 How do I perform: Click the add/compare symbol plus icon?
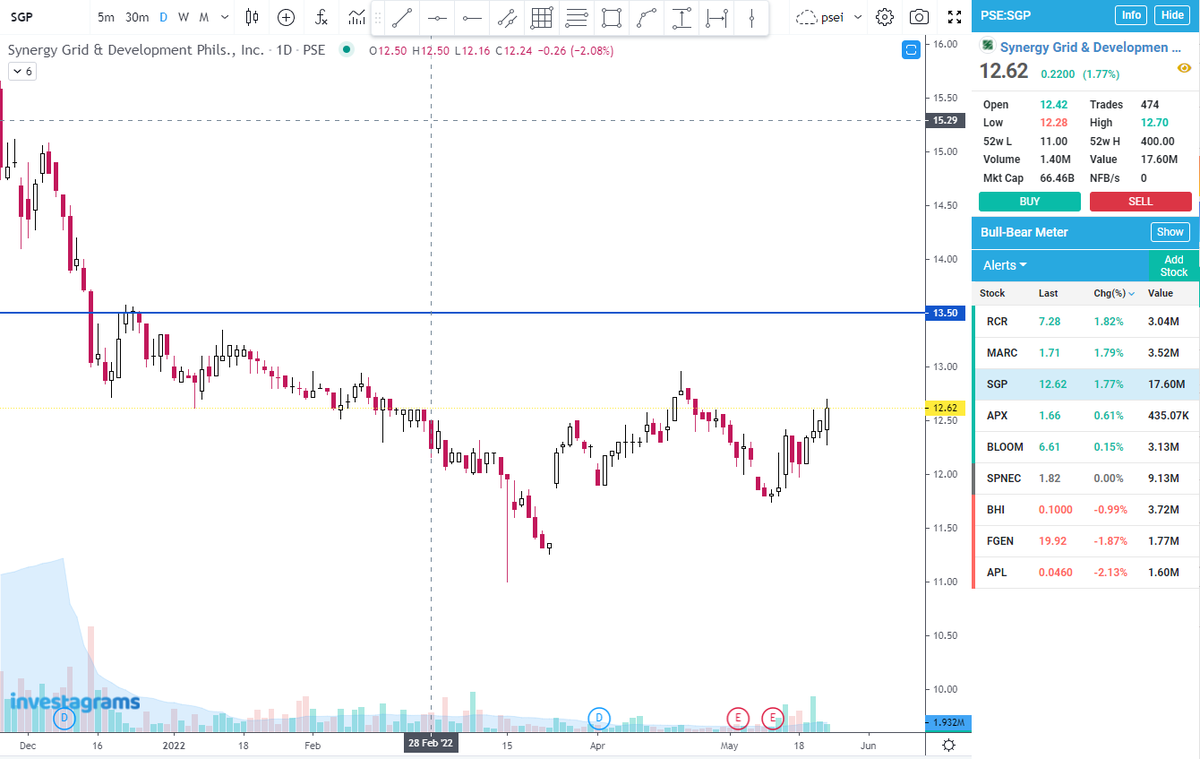[x=286, y=17]
